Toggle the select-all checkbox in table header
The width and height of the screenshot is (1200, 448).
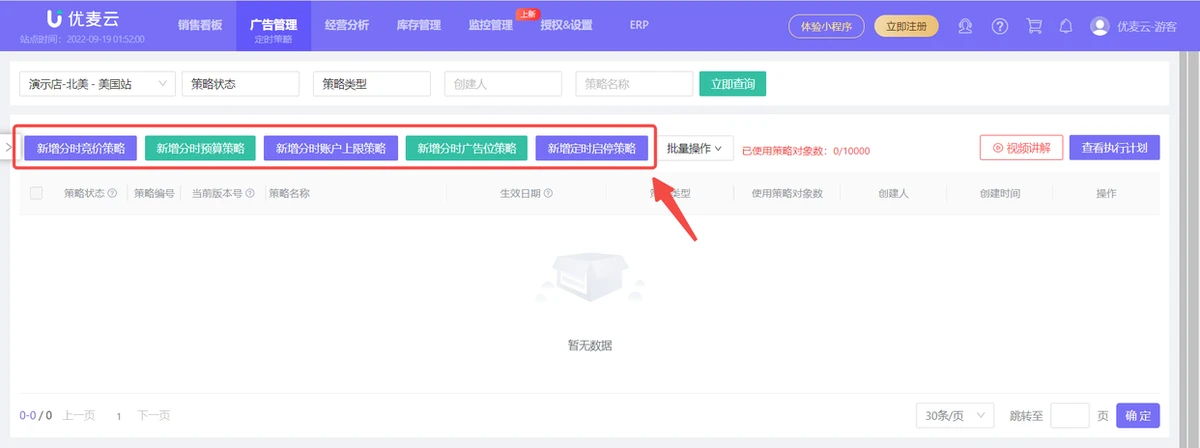coord(37,193)
